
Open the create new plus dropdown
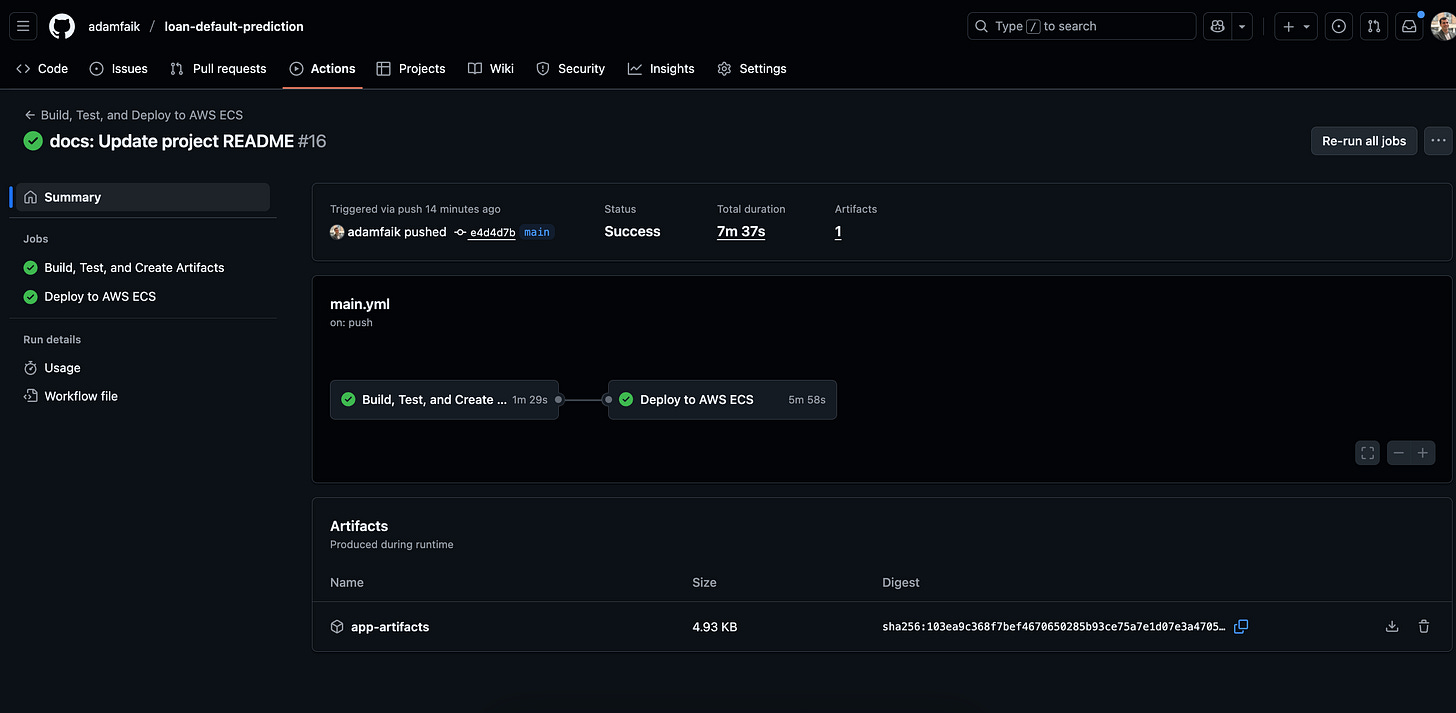(1297, 27)
